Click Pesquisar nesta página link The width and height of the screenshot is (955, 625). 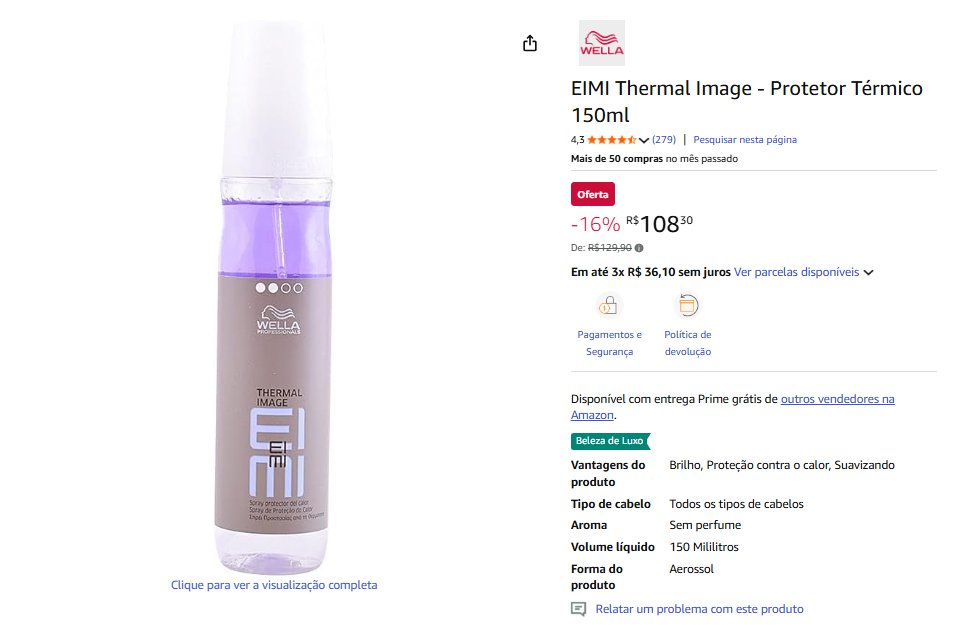coord(745,139)
